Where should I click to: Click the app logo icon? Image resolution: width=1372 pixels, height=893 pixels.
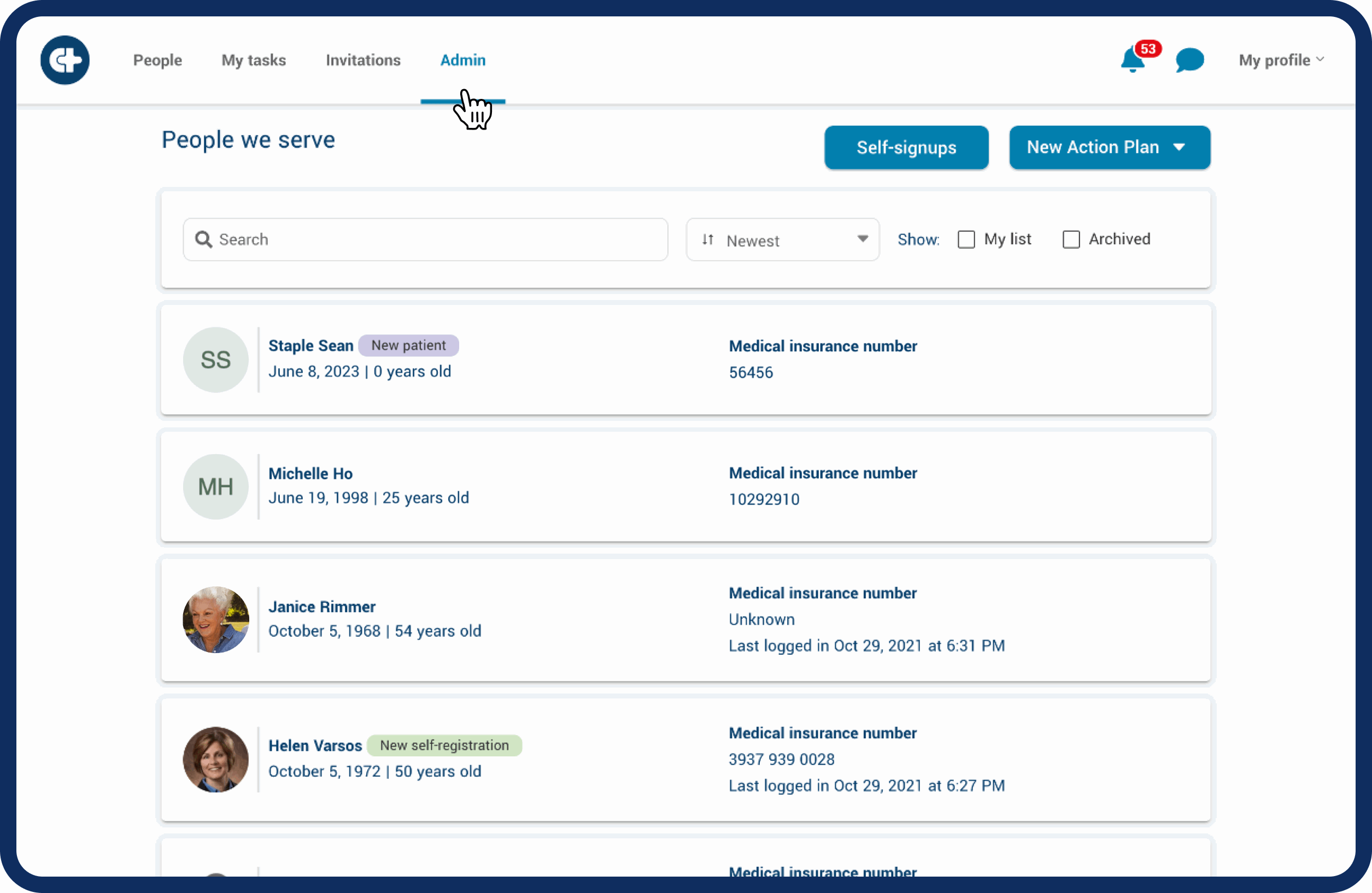click(65, 60)
